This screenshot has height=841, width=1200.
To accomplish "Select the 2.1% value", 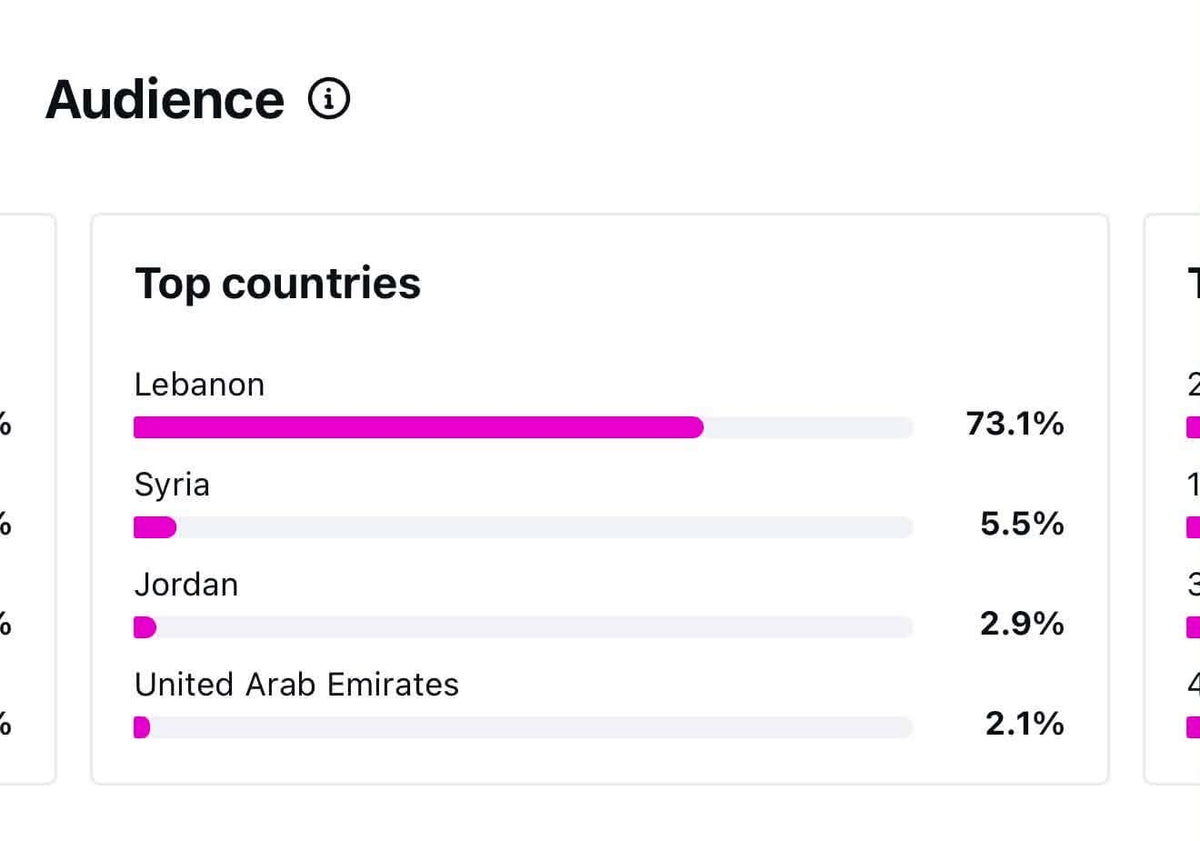I will pos(1024,725).
